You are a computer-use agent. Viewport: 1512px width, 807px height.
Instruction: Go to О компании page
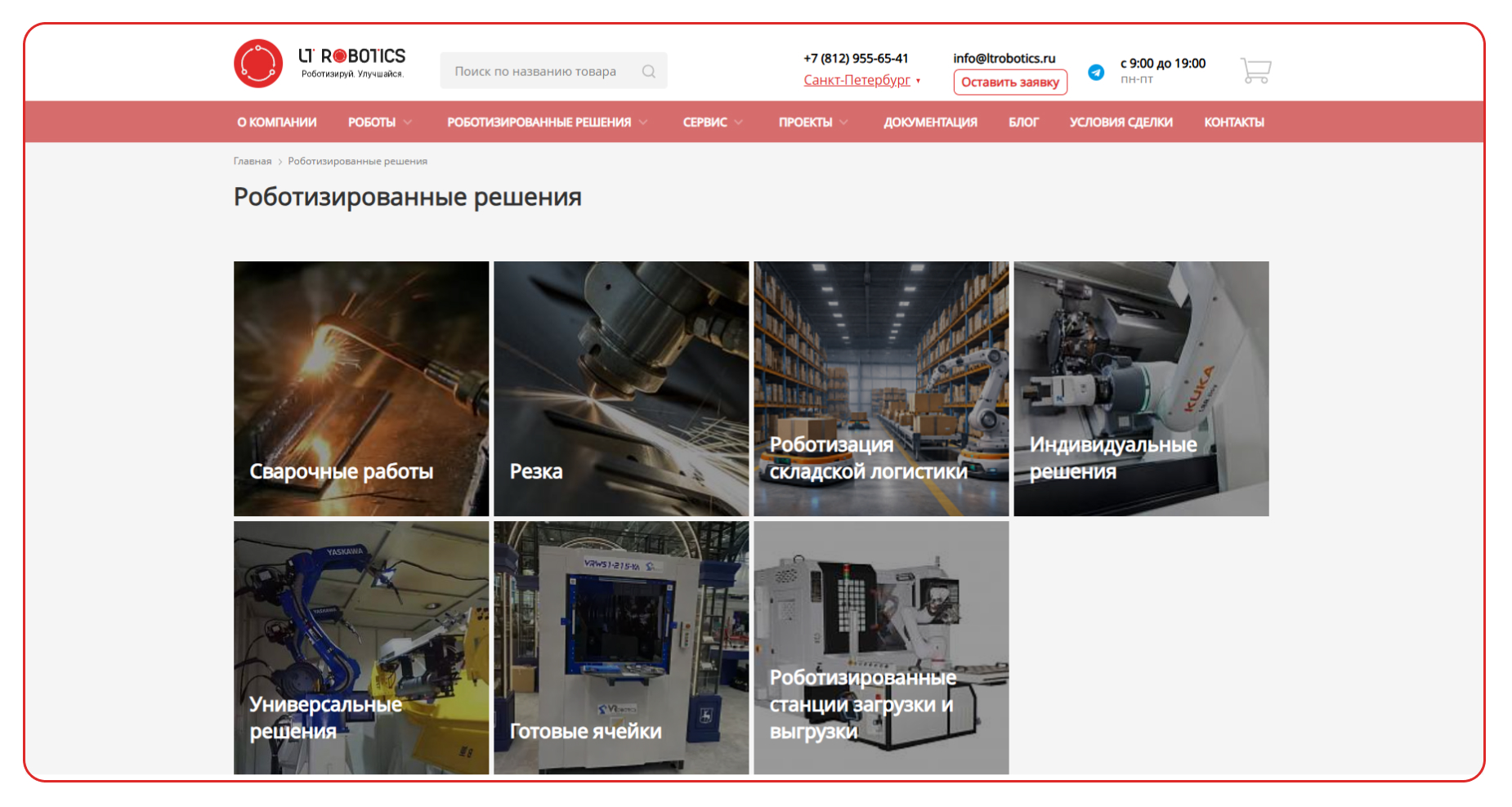tap(276, 123)
